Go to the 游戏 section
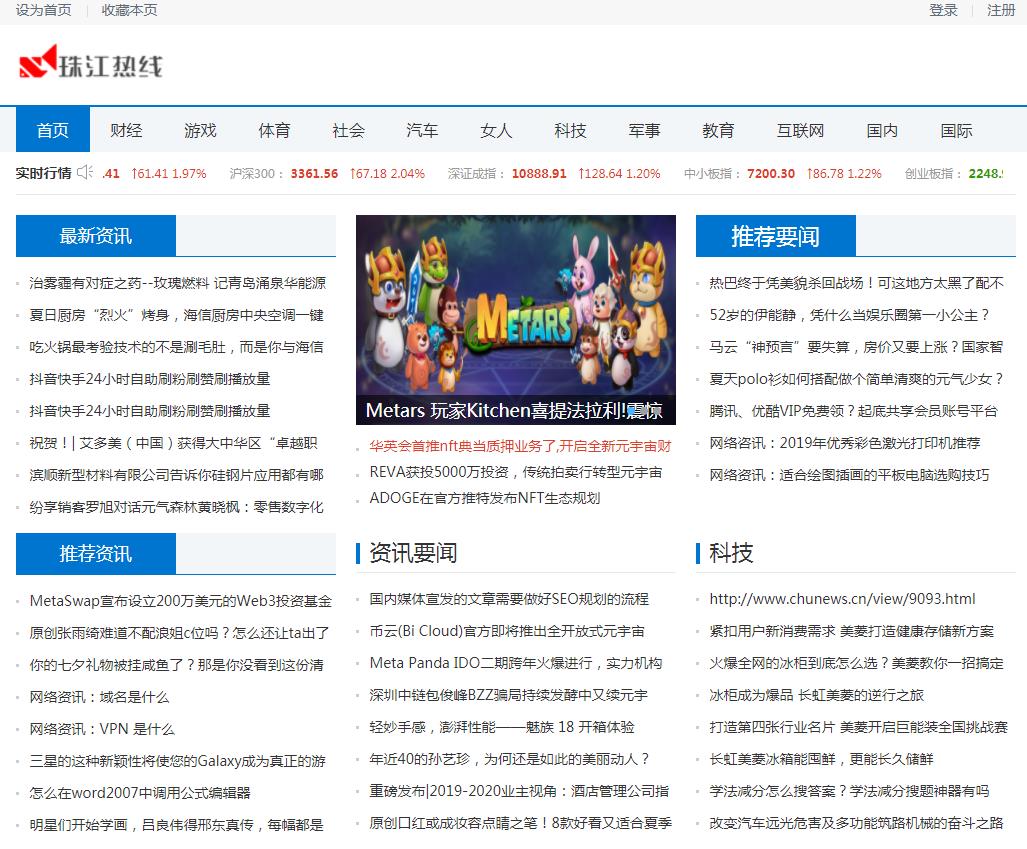This screenshot has width=1027, height=849. click(x=200, y=130)
